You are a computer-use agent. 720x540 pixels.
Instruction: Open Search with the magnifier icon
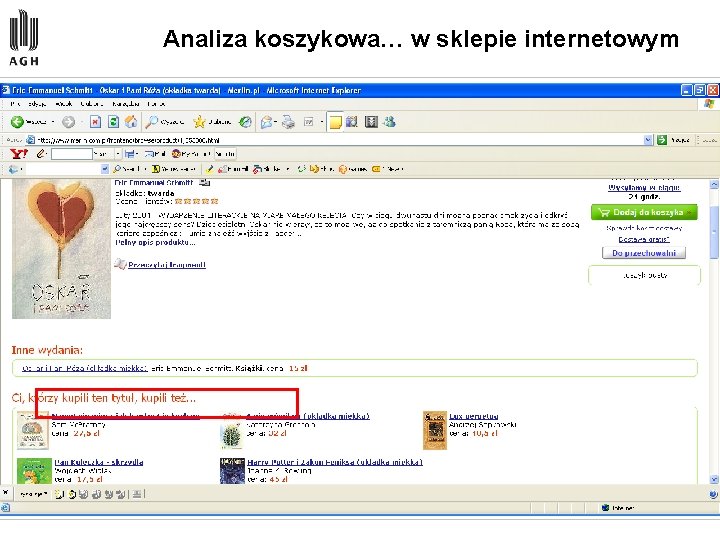click(x=152, y=122)
